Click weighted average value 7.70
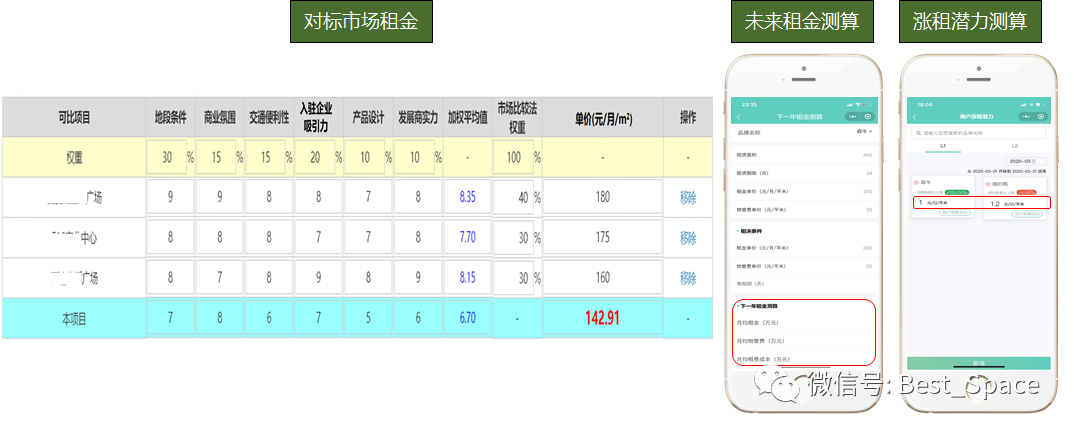The width and height of the screenshot is (1074, 434). [x=468, y=238]
